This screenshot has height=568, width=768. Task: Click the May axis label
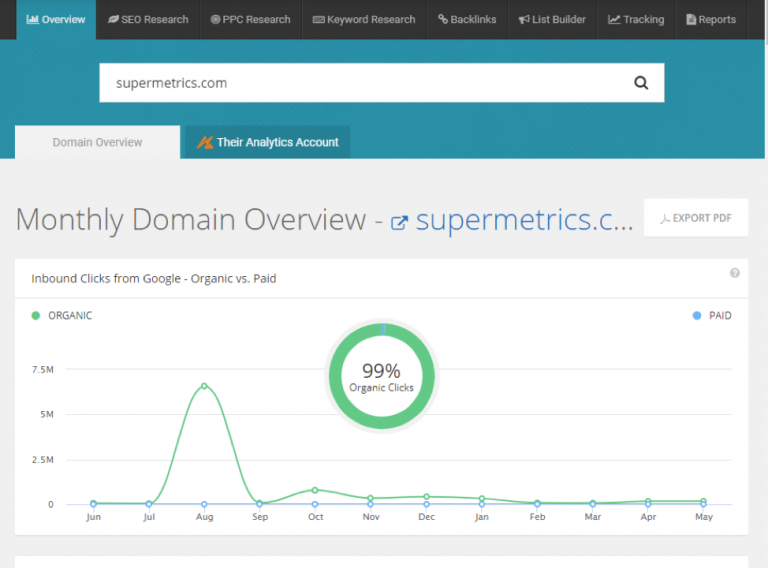coord(704,517)
